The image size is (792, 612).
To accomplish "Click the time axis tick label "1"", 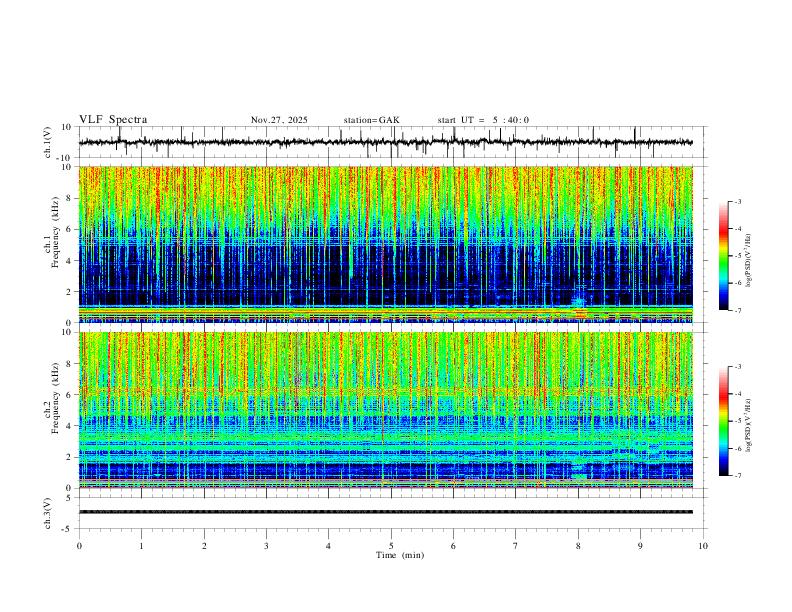I will point(141,546).
